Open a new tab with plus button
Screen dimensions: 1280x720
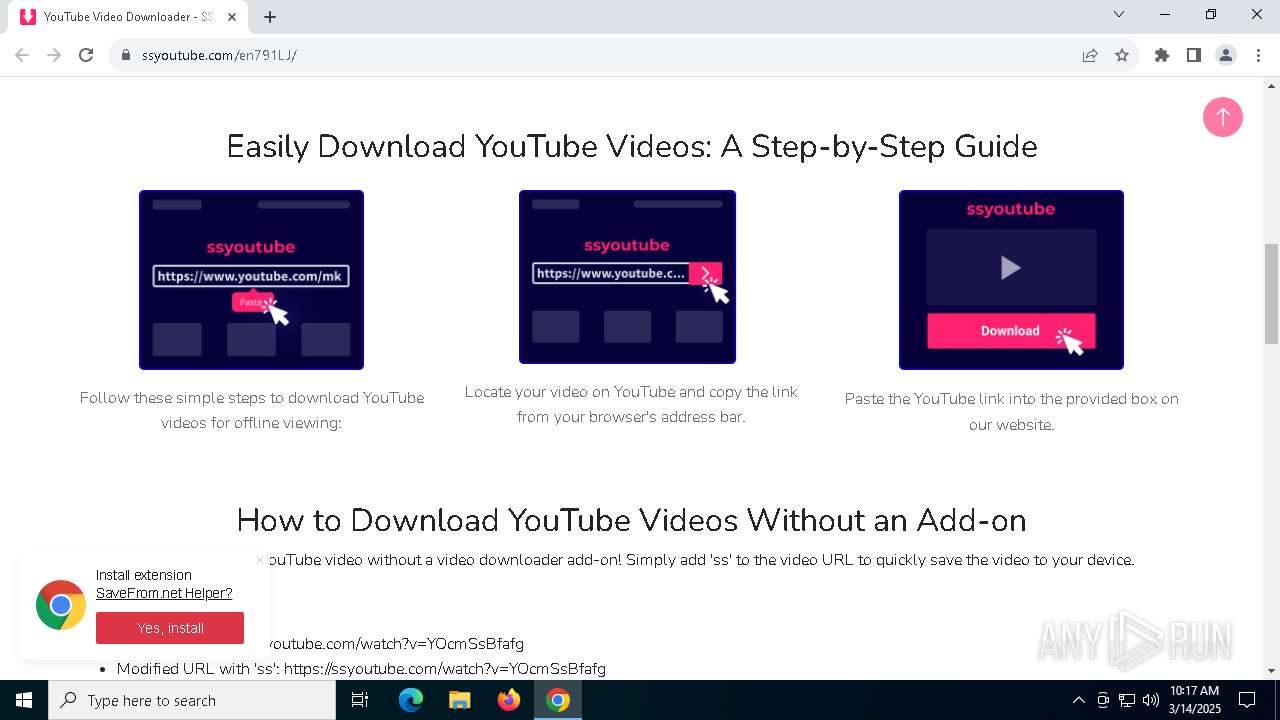point(270,16)
